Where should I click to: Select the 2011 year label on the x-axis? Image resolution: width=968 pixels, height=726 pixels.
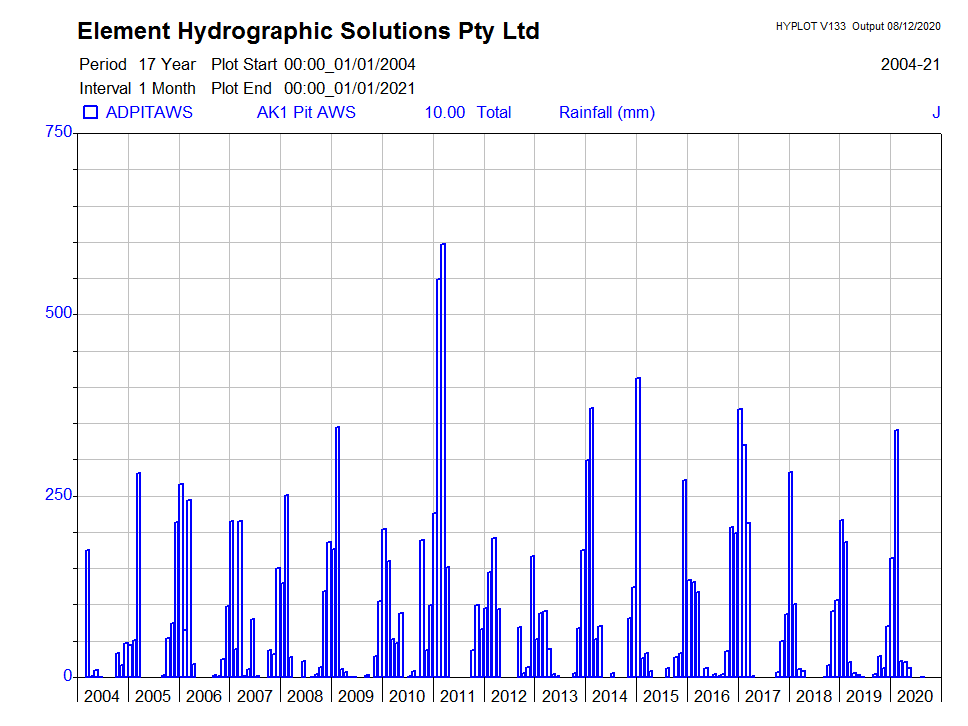458,696
